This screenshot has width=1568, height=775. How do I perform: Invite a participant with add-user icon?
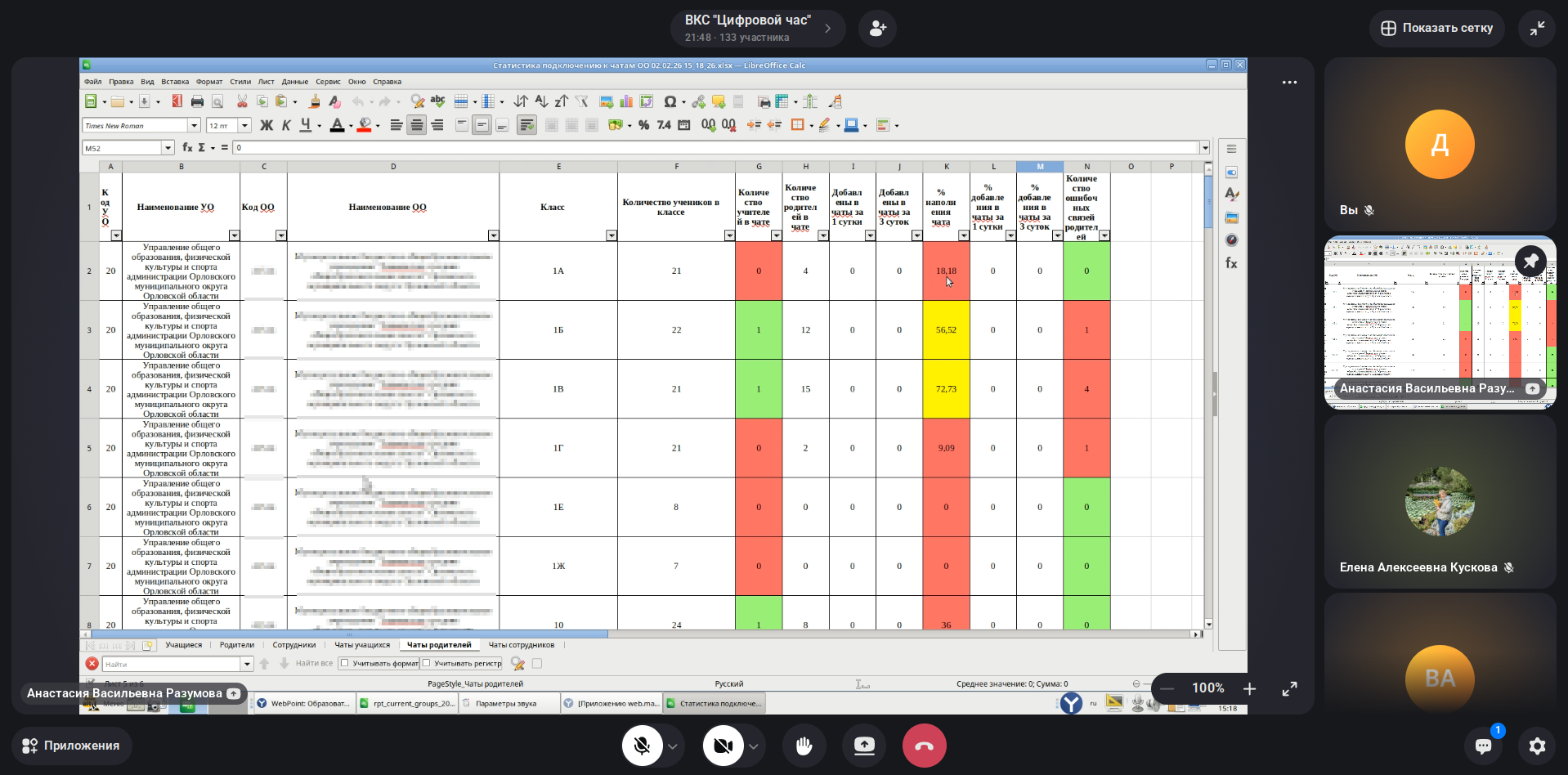(877, 29)
